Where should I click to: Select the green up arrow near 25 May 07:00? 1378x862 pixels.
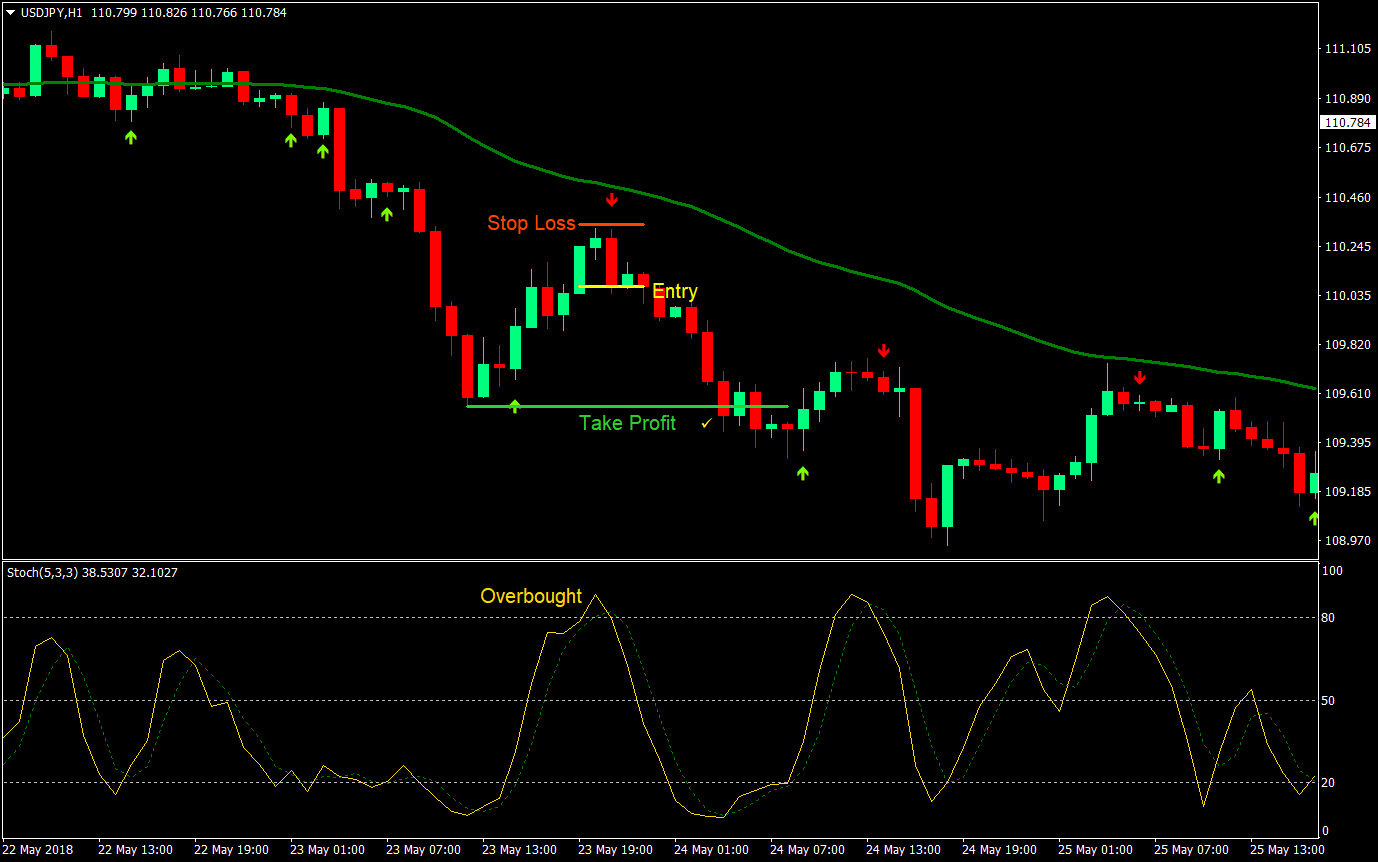pyautogui.click(x=1219, y=478)
